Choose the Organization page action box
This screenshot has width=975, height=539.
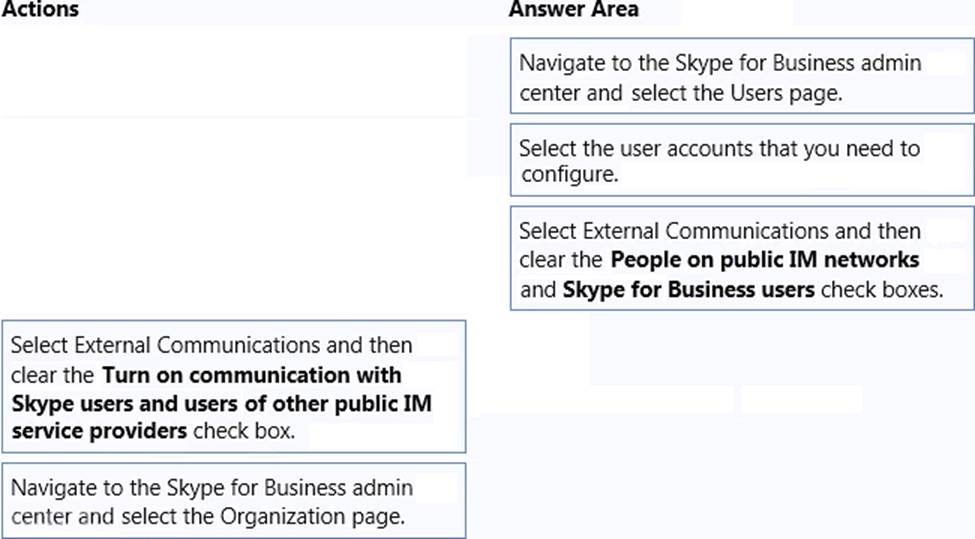pyautogui.click(x=234, y=500)
